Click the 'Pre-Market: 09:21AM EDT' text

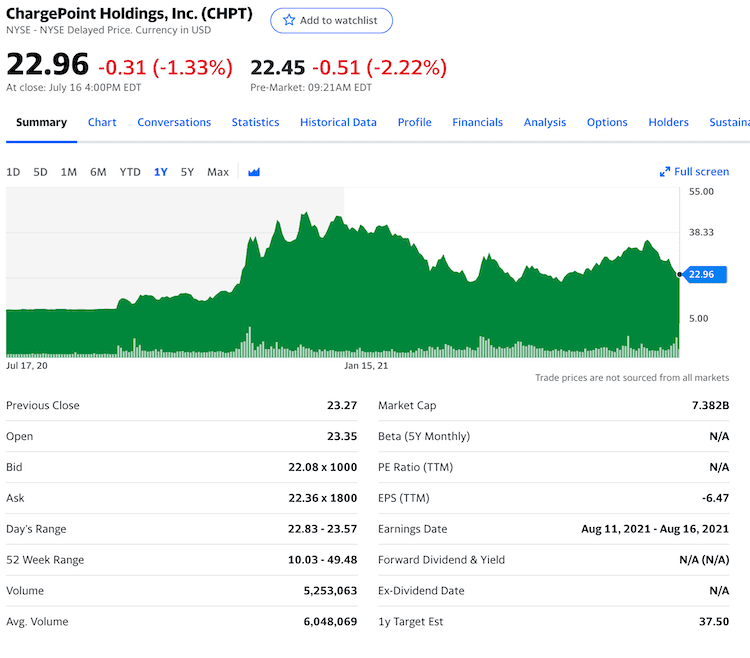[311, 88]
